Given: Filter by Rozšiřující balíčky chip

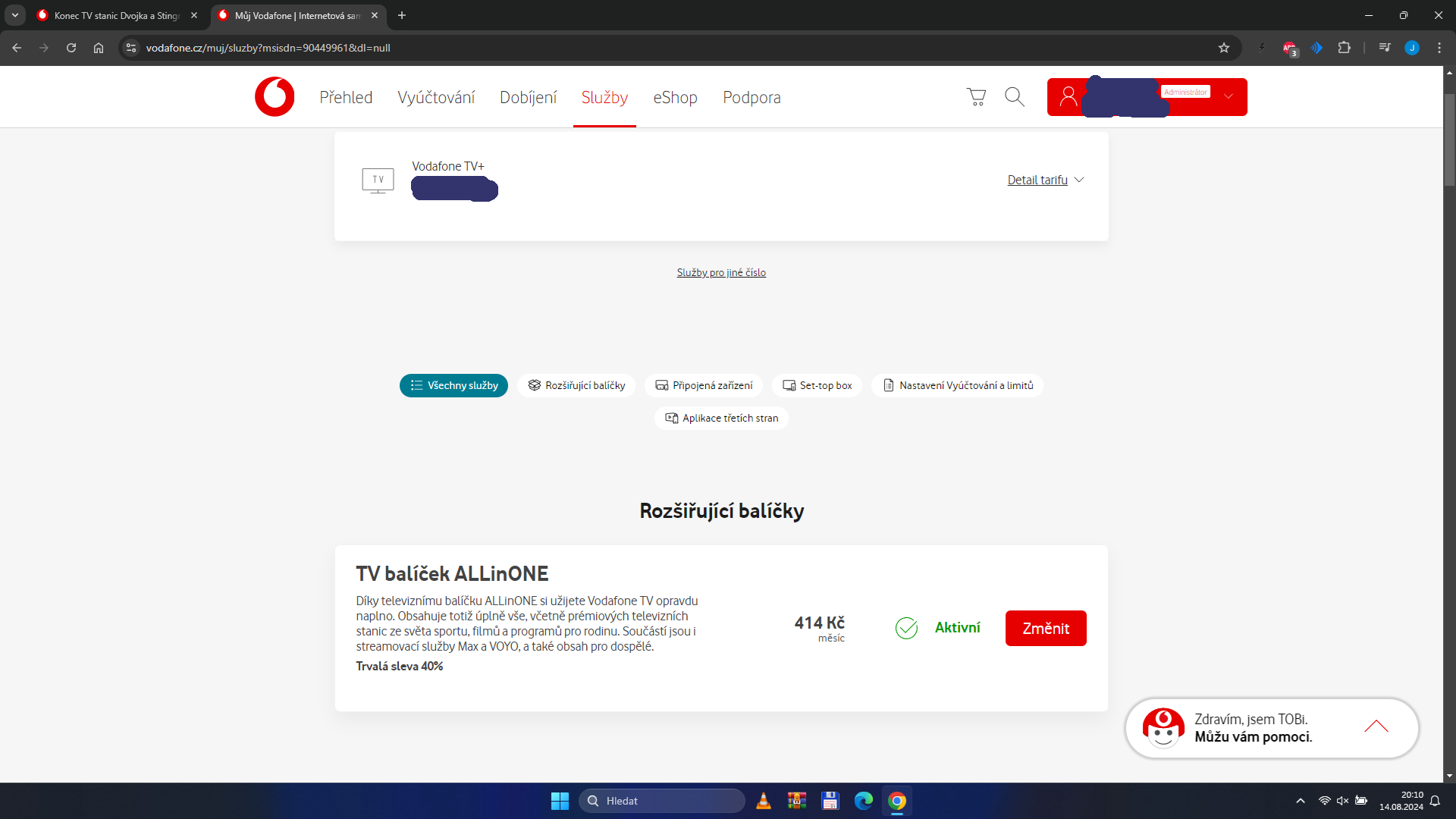Looking at the screenshot, I should click(576, 385).
